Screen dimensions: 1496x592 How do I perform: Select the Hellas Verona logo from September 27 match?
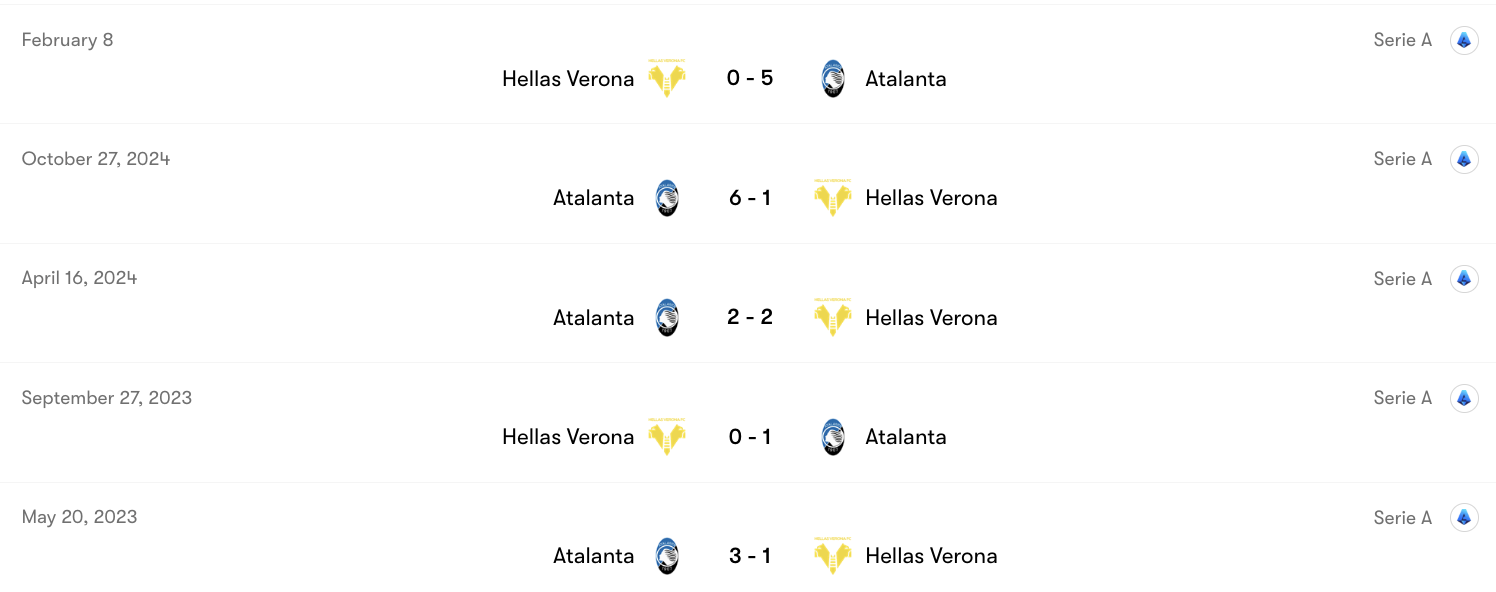(667, 436)
